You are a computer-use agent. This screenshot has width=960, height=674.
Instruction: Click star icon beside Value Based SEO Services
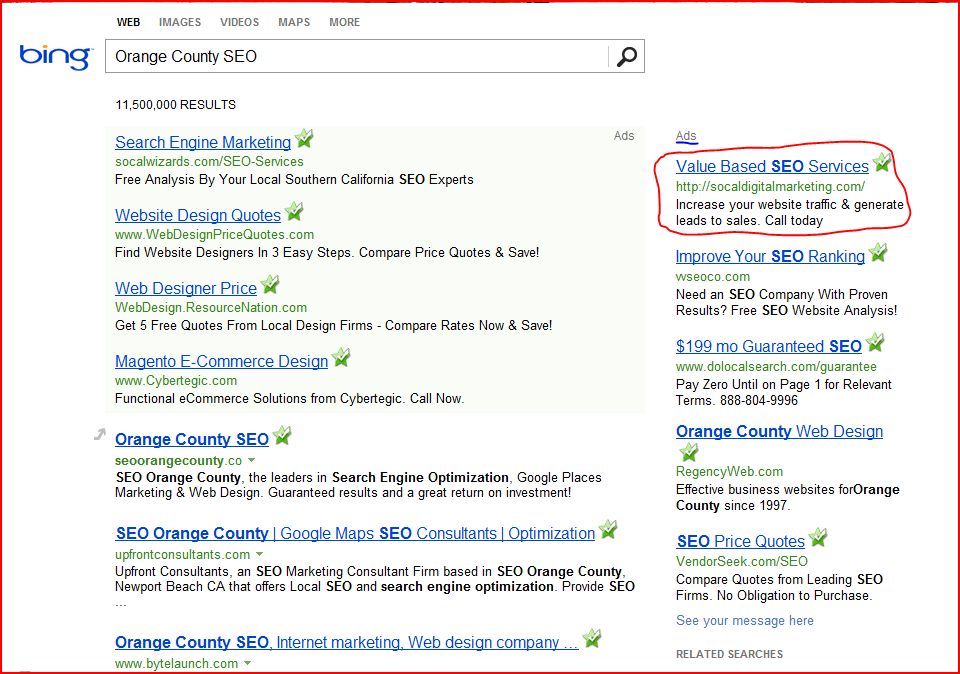882,163
